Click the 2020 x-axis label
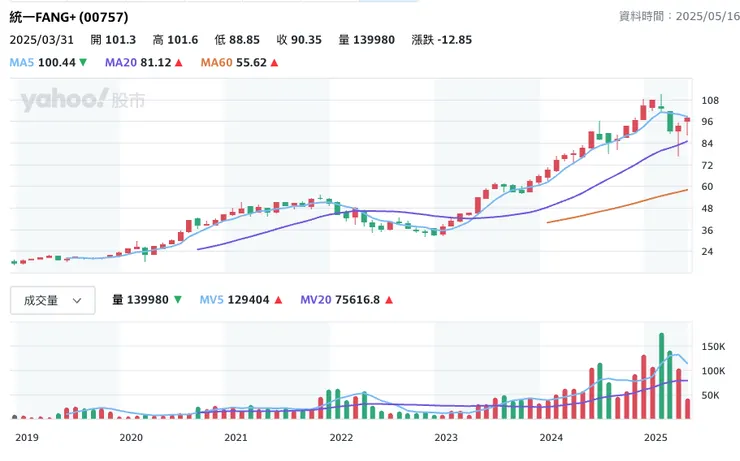 pyautogui.click(x=131, y=437)
